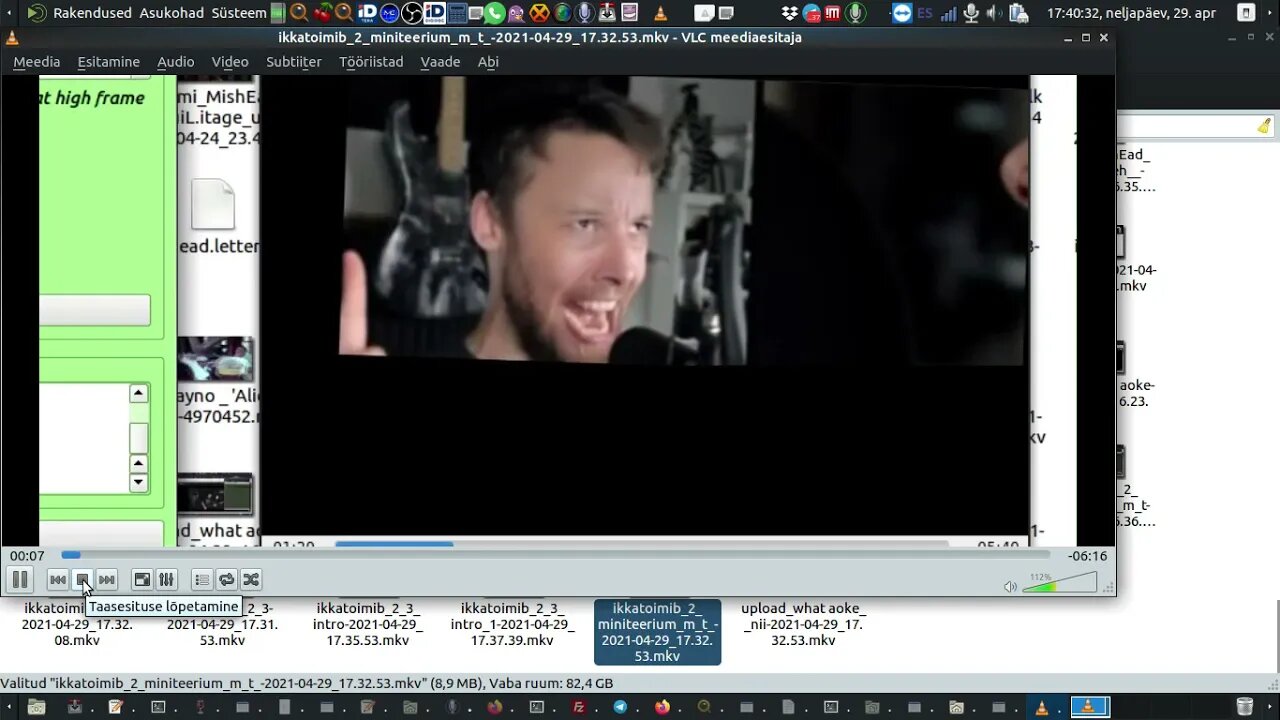
Task: Click the panel menu icon right of clock
Action: click(x=1245, y=13)
